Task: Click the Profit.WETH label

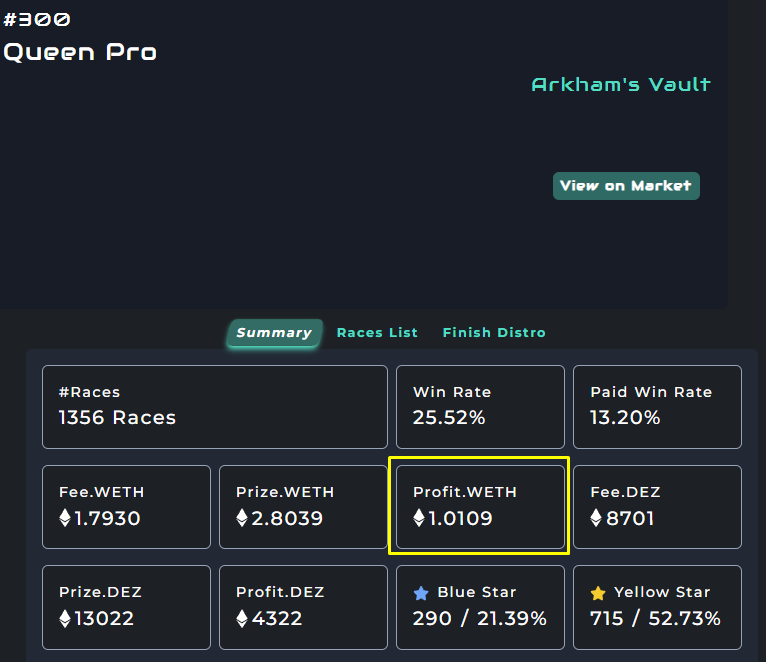Action: [465, 492]
